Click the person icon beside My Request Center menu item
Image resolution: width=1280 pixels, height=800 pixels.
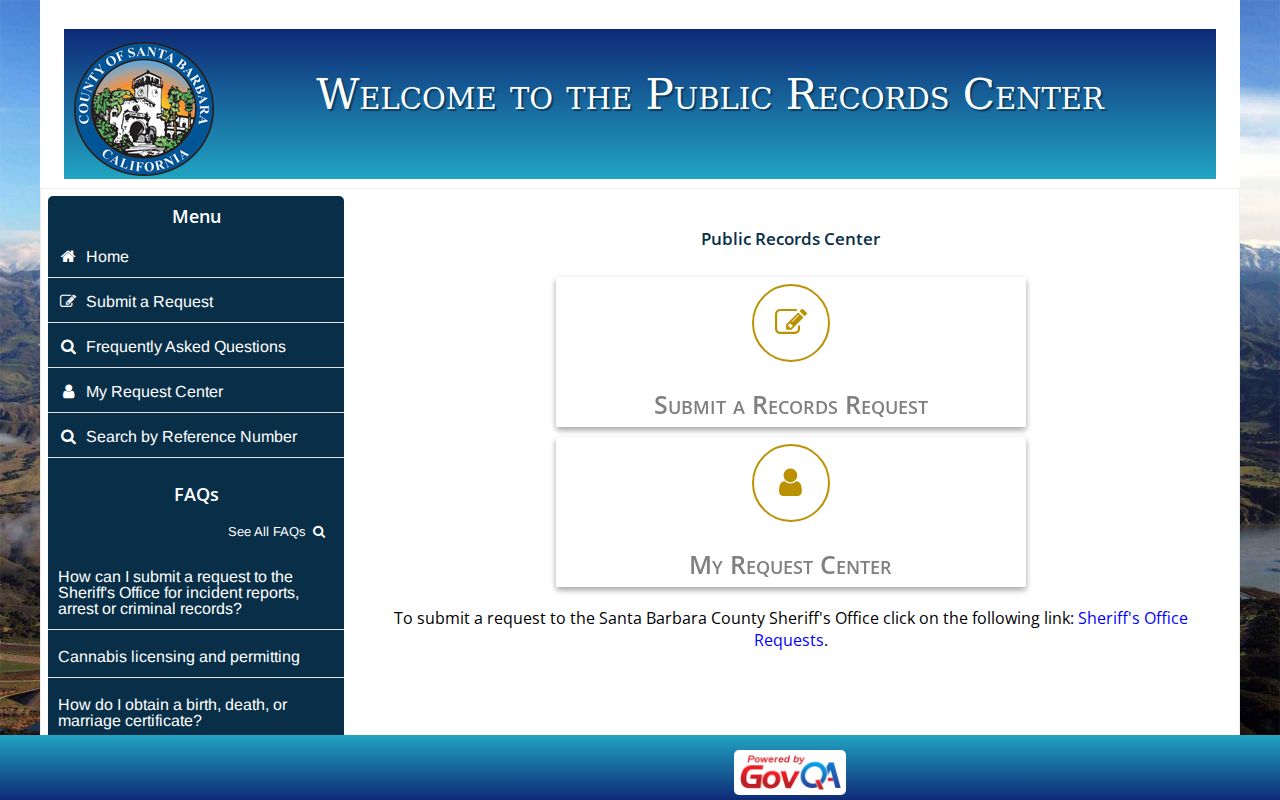(68, 392)
